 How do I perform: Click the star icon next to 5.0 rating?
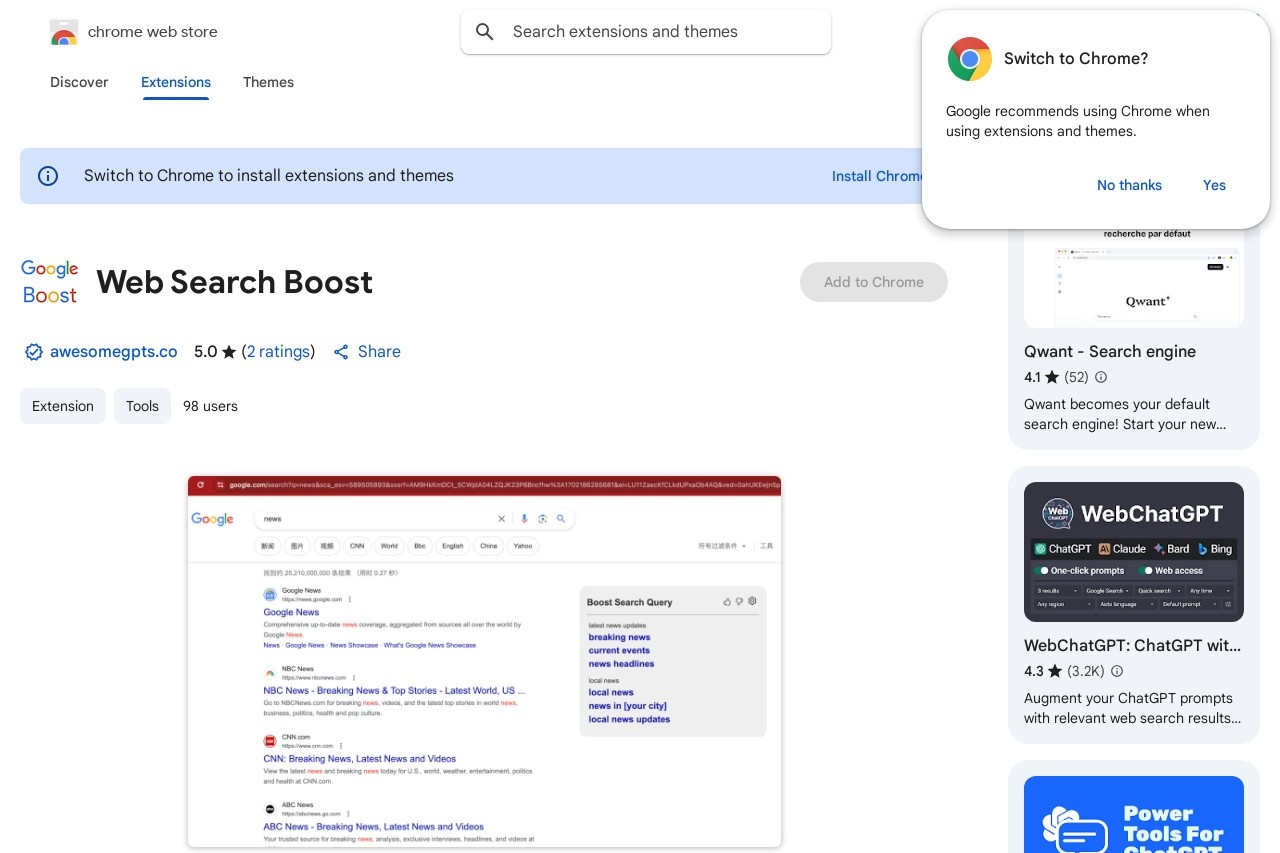(x=229, y=352)
